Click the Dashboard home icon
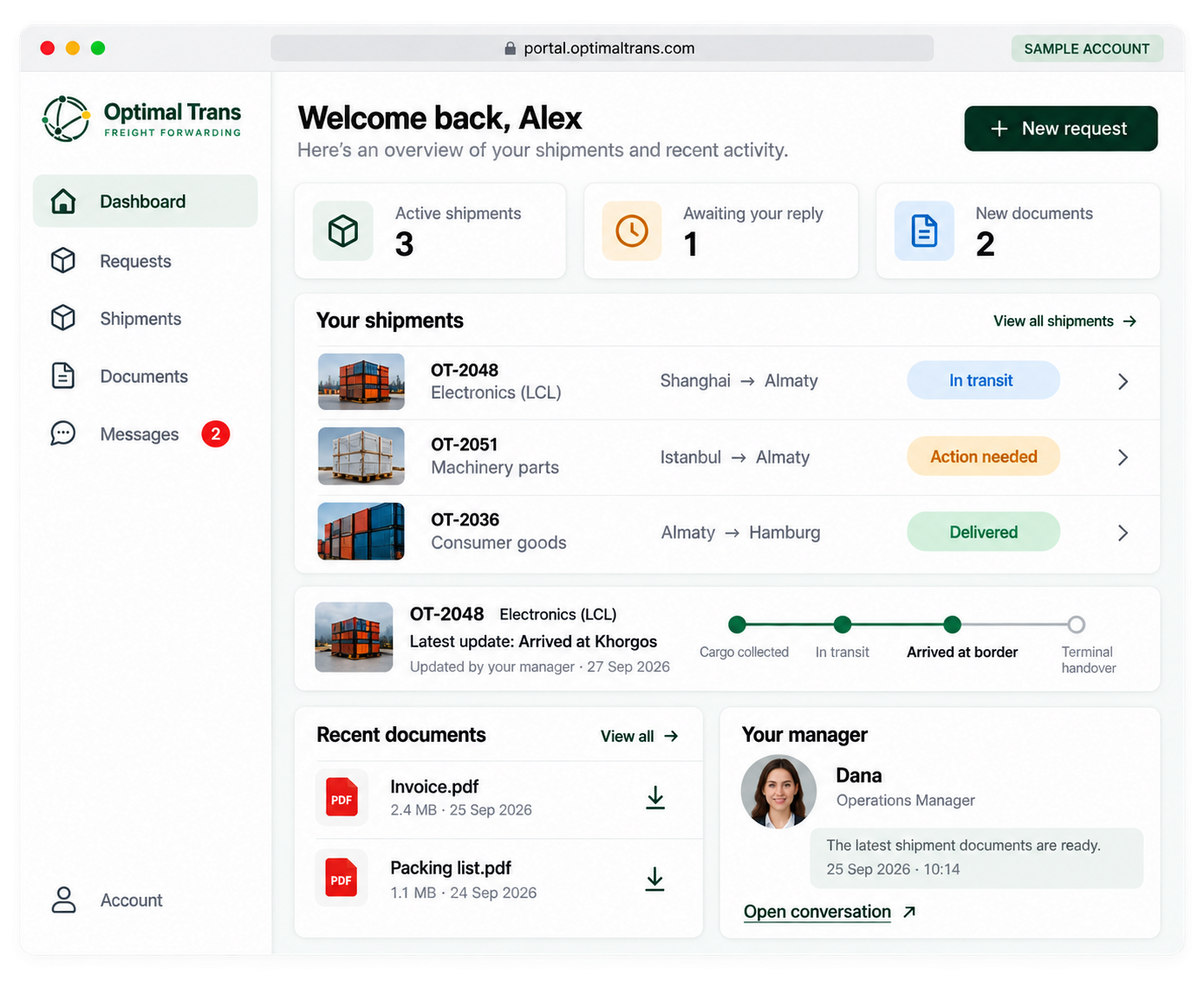This screenshot has width=1204, height=981. (63, 201)
